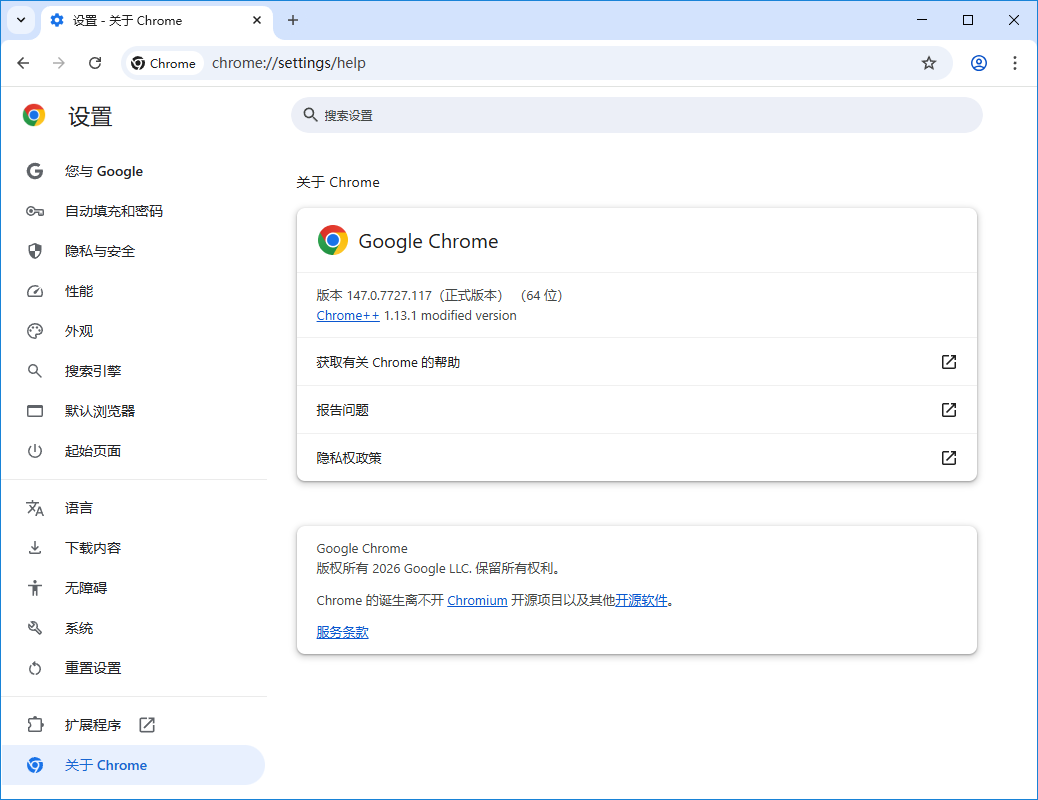Screen dimensions: 1038x800
Task: Open a new tab with the plus button
Action: coord(293,20)
